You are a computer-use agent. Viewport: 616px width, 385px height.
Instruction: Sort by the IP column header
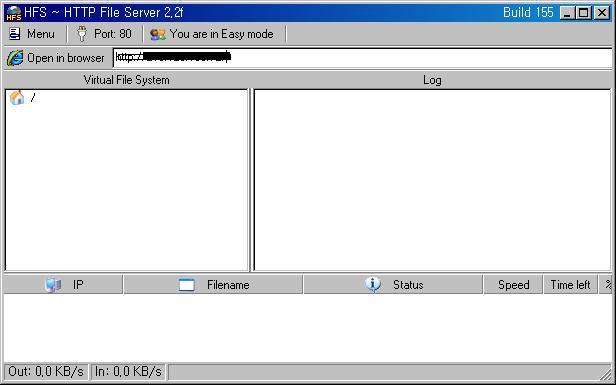coord(63,284)
